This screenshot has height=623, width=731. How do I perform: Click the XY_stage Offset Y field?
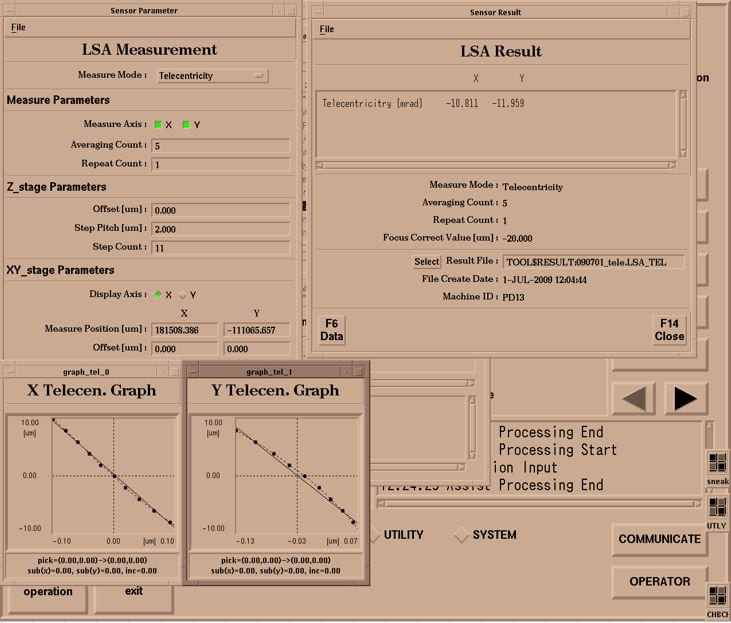[x=256, y=348]
